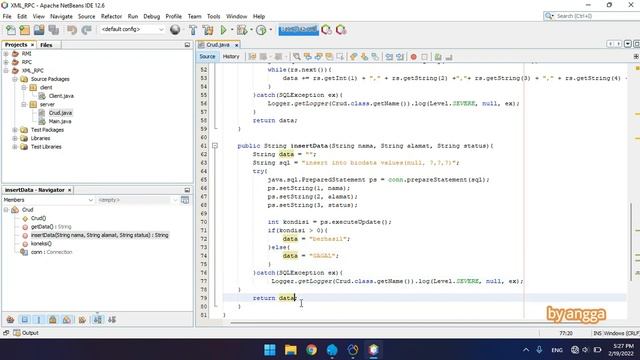Image resolution: width=640 pixels, height=360 pixels.
Task: Open the Output window button
Action: [x=25, y=333]
